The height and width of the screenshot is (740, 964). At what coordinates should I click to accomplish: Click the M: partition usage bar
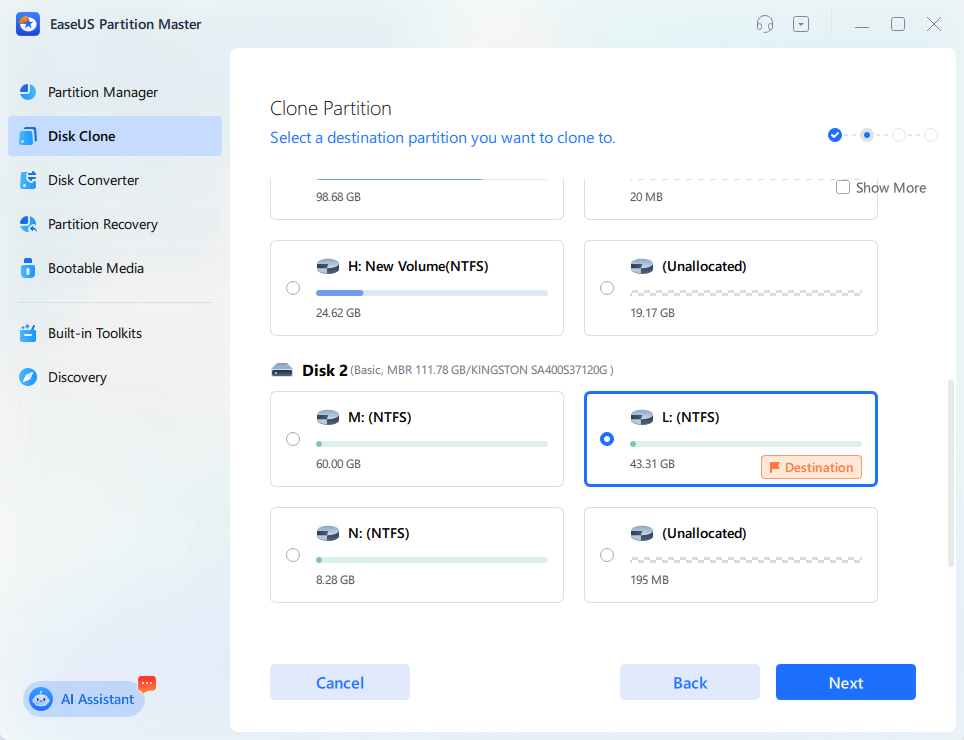[432, 444]
